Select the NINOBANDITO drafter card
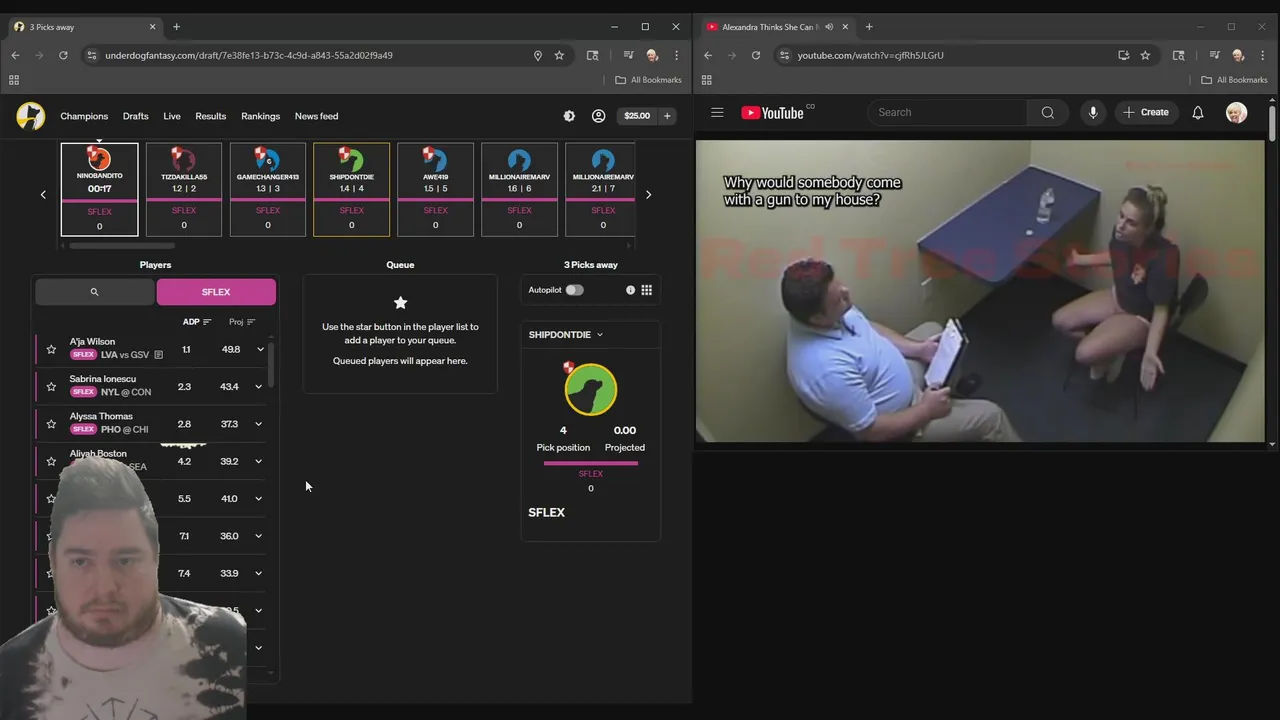Screen dimensions: 1280x720 (99, 189)
